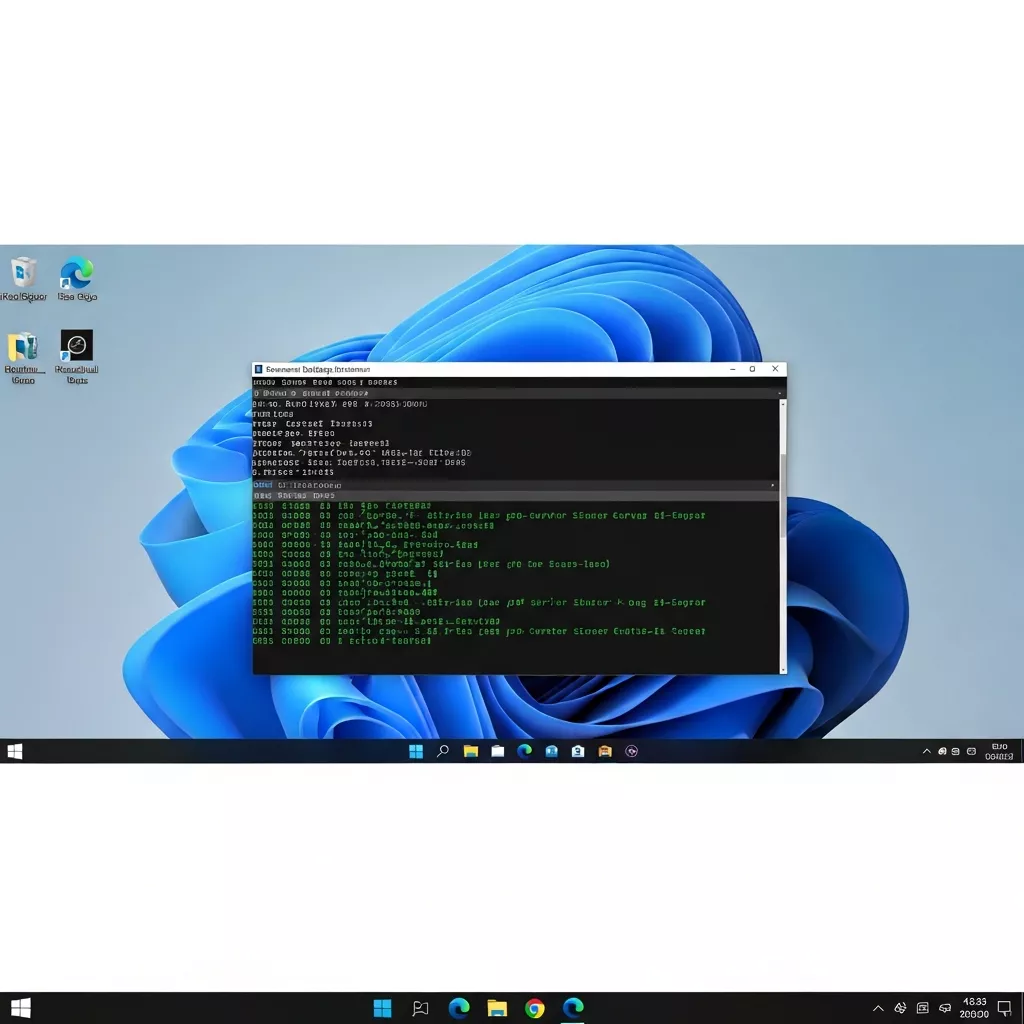Image resolution: width=1024 pixels, height=1024 pixels.
Task: Launch Microsoft Edge from its desktop shortcut
Action: pyautogui.click(x=77, y=272)
